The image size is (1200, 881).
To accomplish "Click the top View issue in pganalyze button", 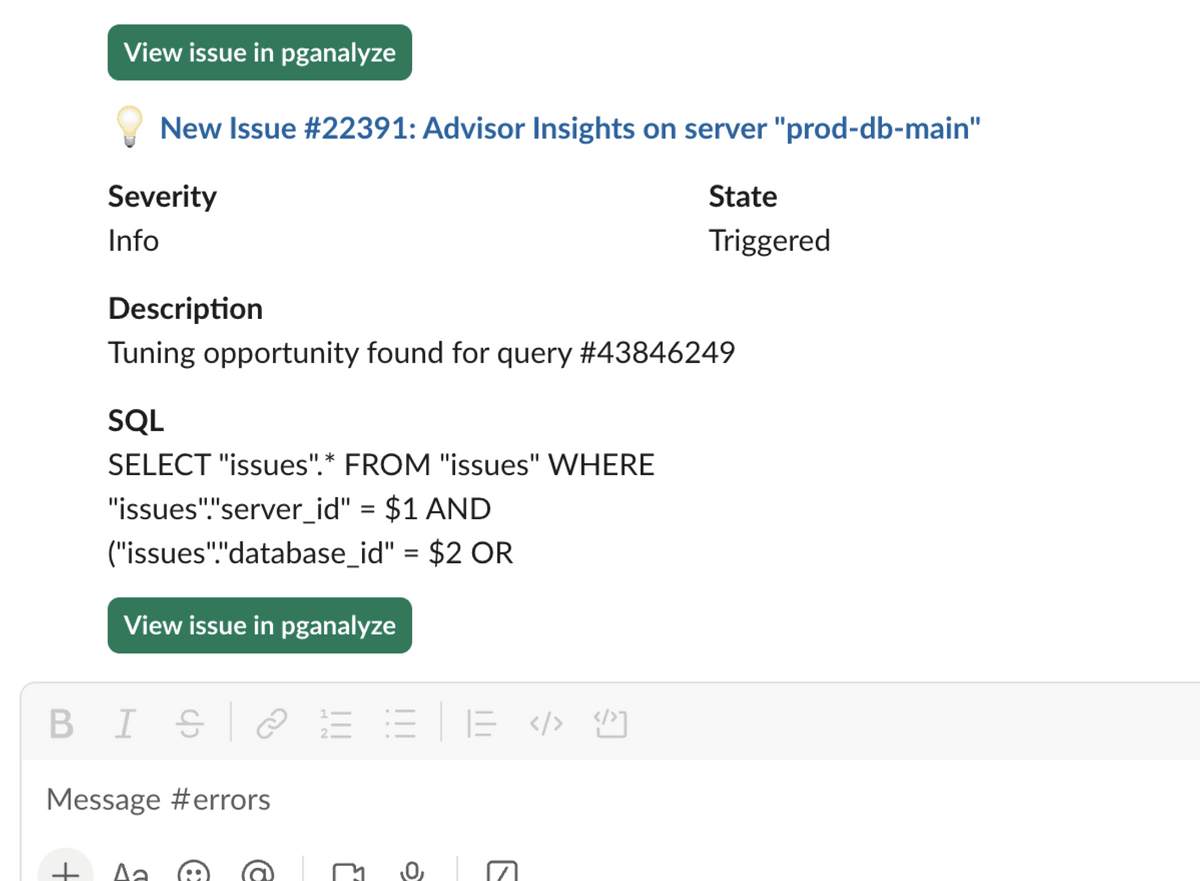I will tap(260, 53).
